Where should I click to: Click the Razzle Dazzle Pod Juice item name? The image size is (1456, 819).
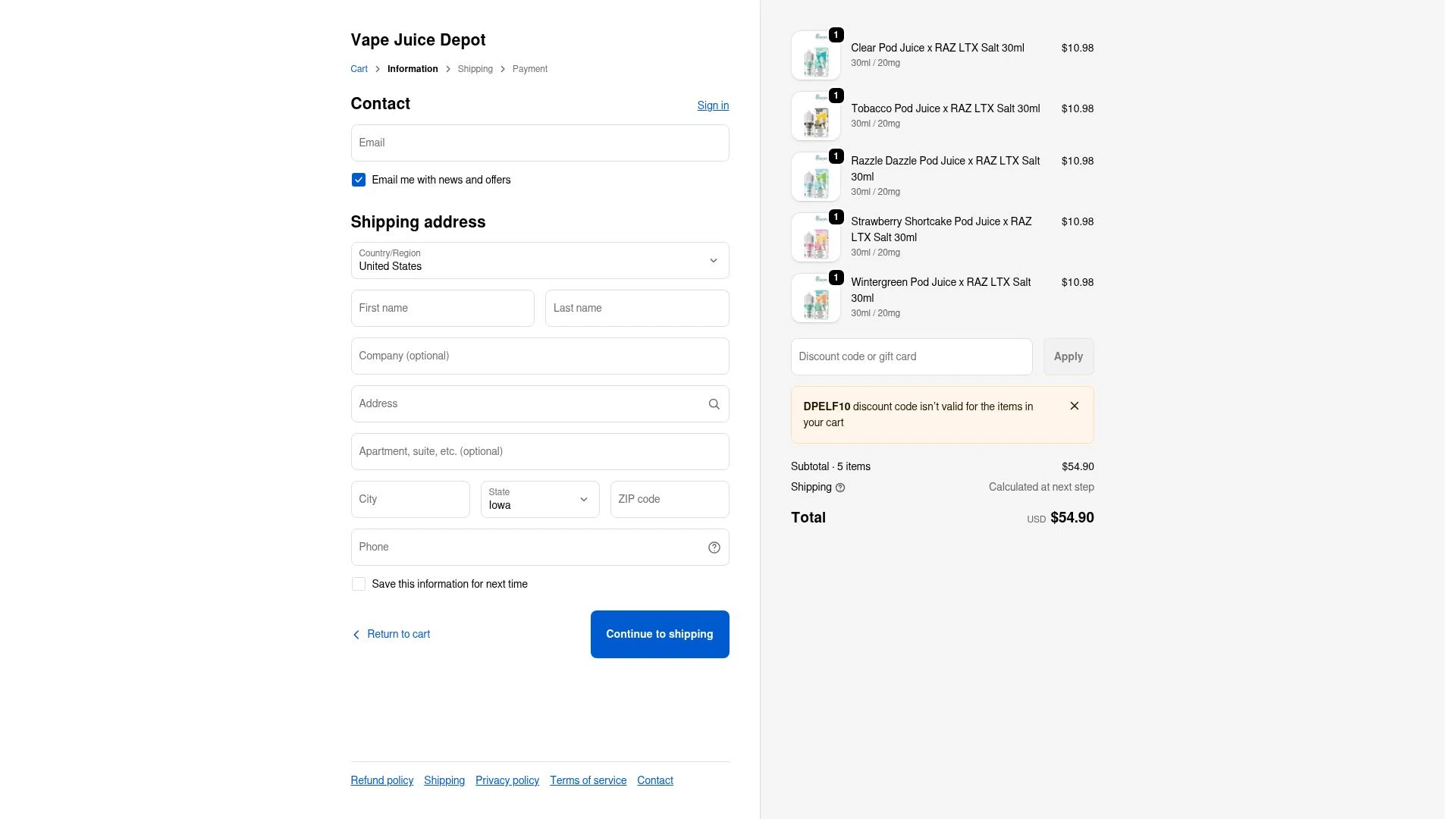click(946, 168)
